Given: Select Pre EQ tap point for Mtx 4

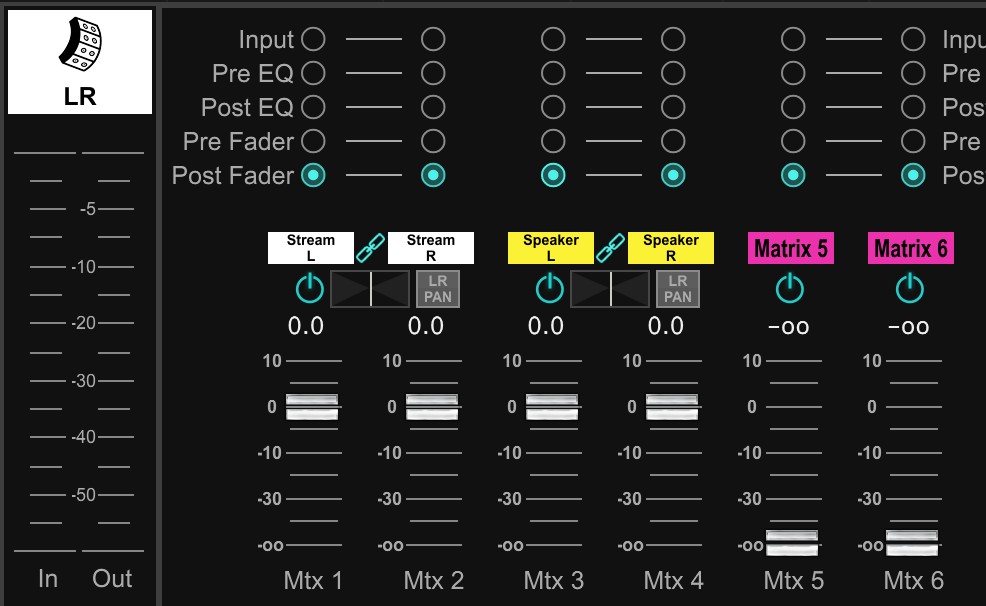Looking at the screenshot, I should point(673,73).
